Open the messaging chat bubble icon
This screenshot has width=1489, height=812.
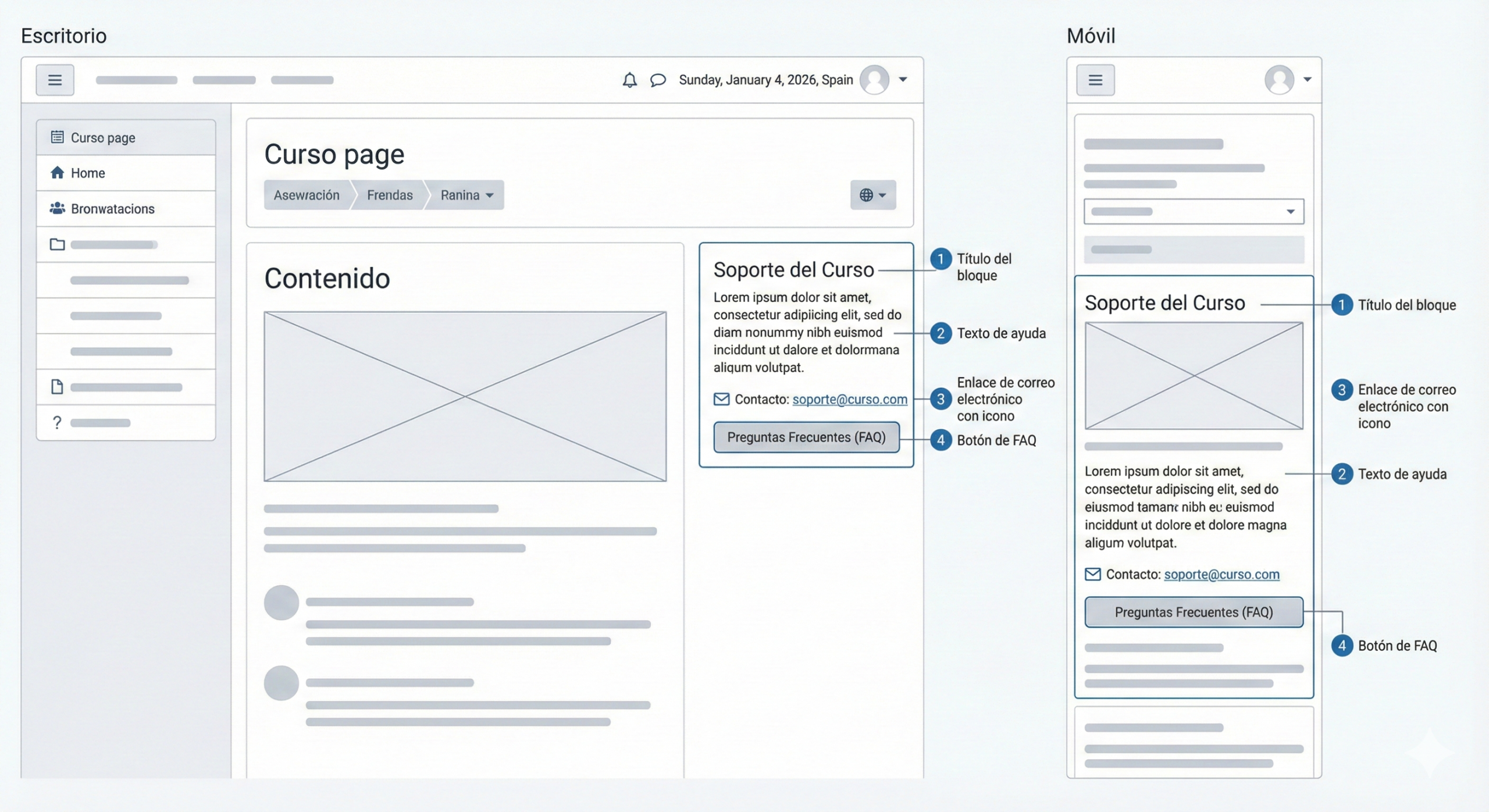pos(658,80)
